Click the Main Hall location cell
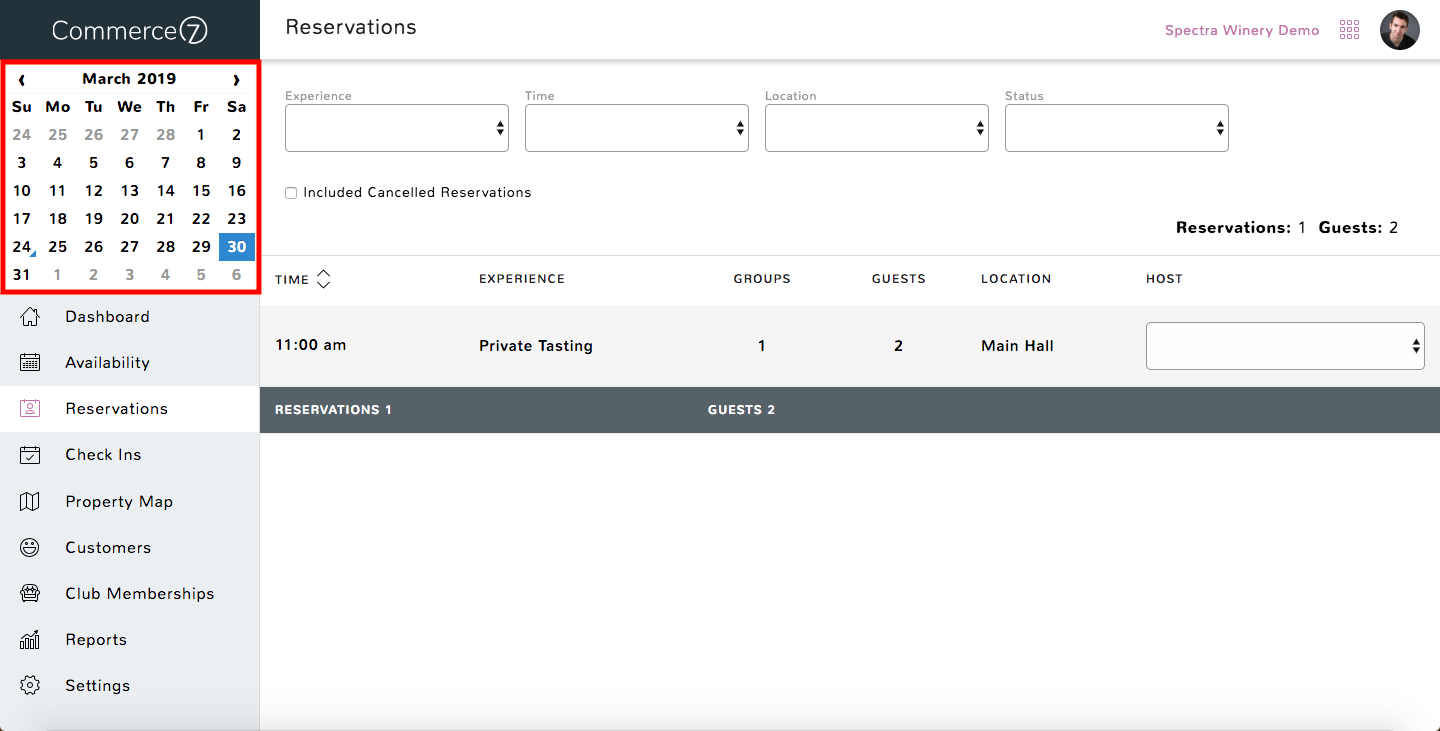Viewport: 1440px width, 731px height. (x=1018, y=346)
